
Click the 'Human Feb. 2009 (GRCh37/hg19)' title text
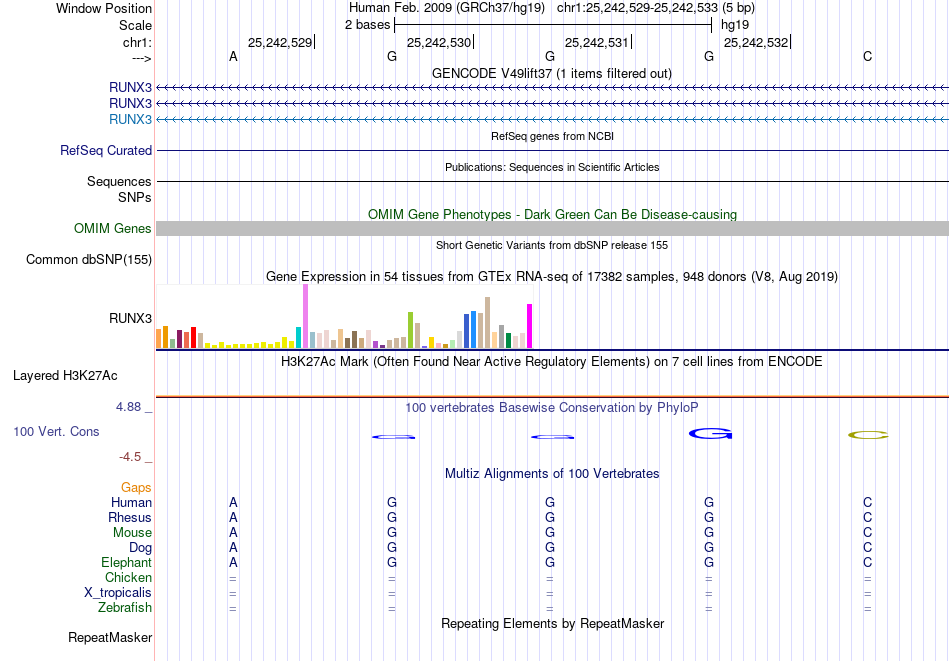447,8
